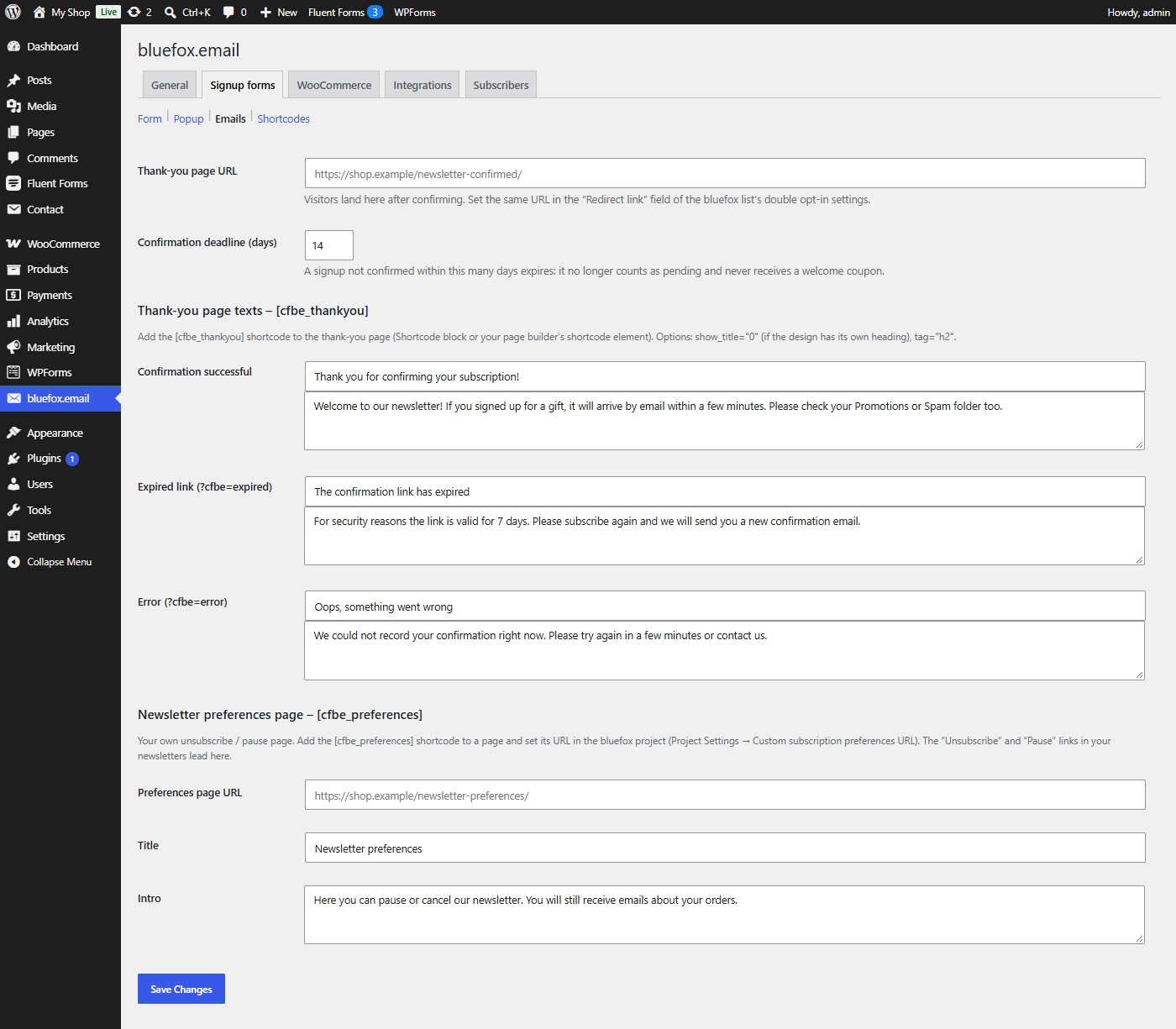
Task: Click the Settings icon in sidebar
Action: click(13, 536)
